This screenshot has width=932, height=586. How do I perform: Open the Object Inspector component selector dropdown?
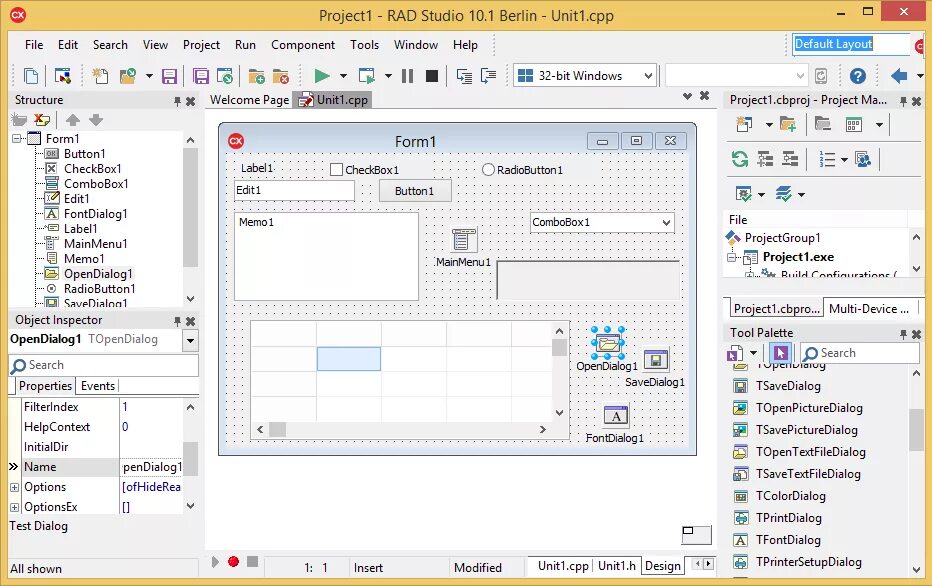click(x=190, y=341)
